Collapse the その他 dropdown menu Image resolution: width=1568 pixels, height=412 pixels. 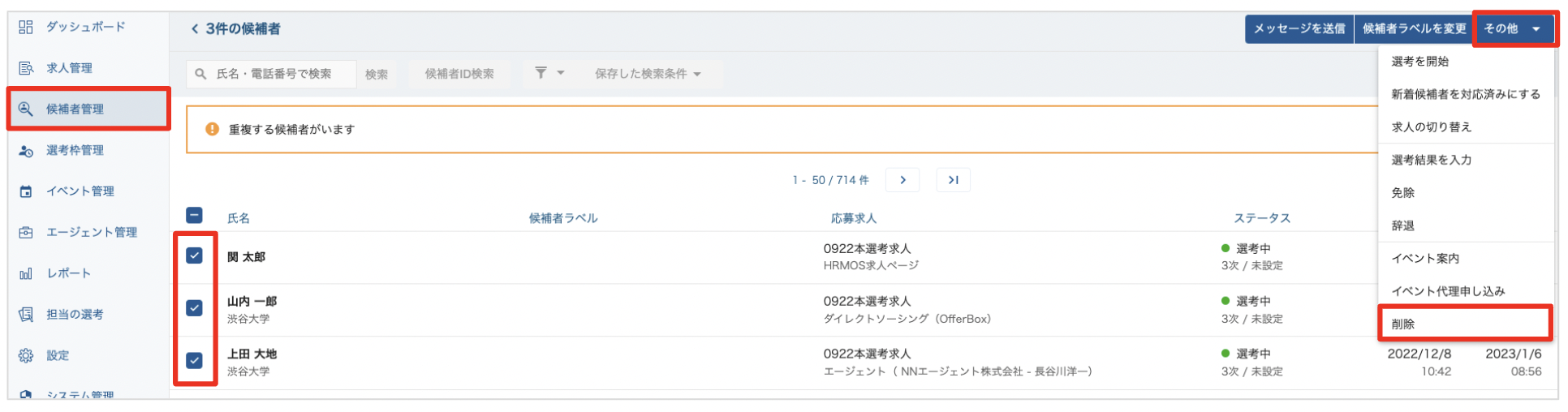[x=1513, y=29]
